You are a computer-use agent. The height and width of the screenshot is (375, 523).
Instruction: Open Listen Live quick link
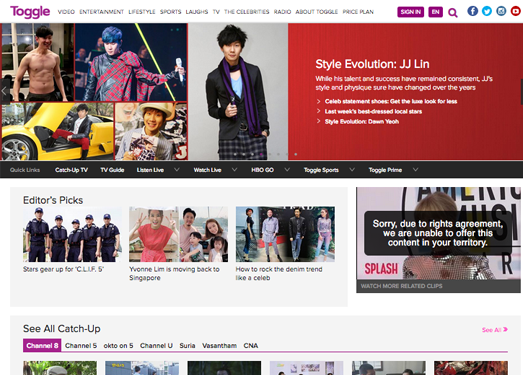150,170
